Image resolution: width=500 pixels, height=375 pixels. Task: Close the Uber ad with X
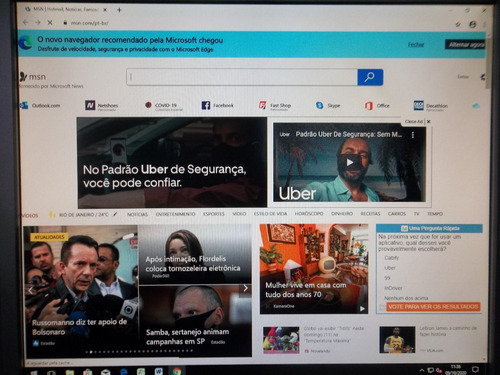pyautogui.click(x=429, y=122)
